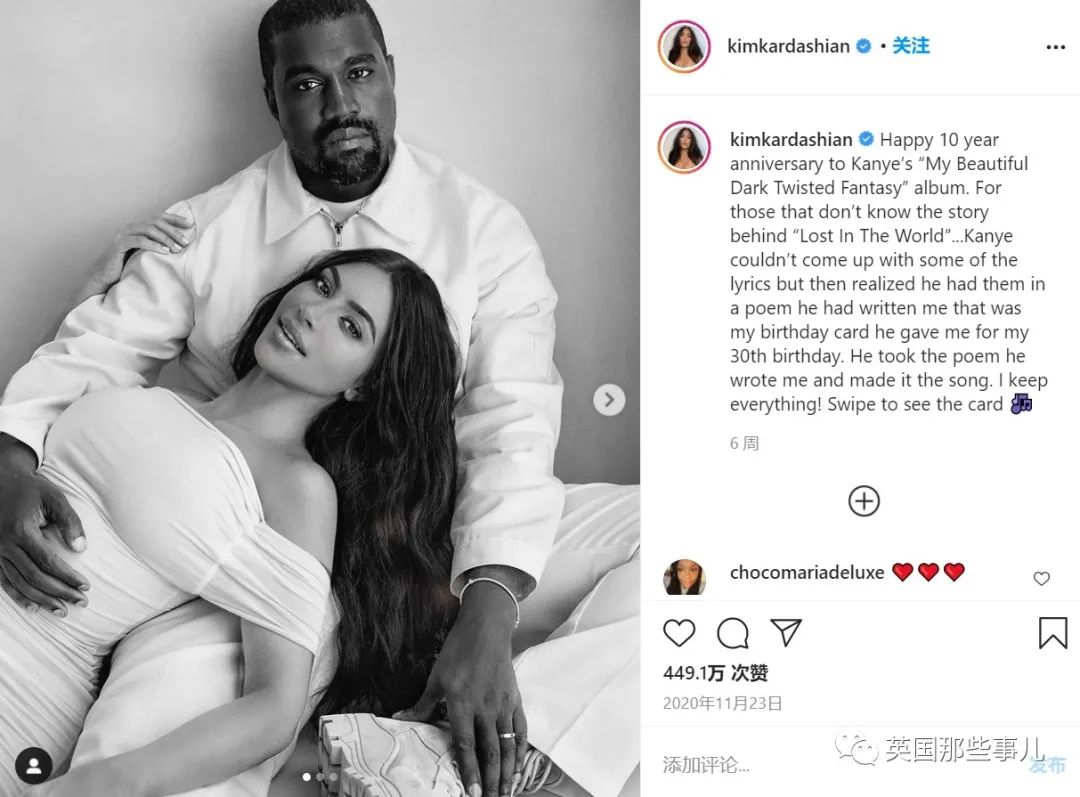
Task: Click chocomariadeluxe's avatar thumbnail
Action: point(684,577)
